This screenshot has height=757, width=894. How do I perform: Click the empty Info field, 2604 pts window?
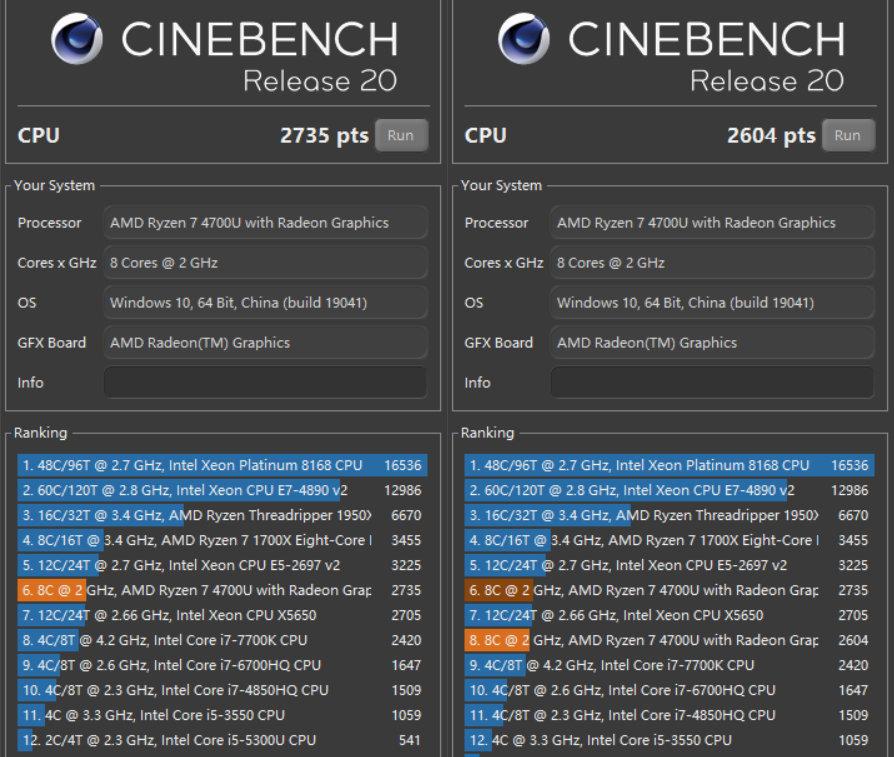(x=713, y=382)
